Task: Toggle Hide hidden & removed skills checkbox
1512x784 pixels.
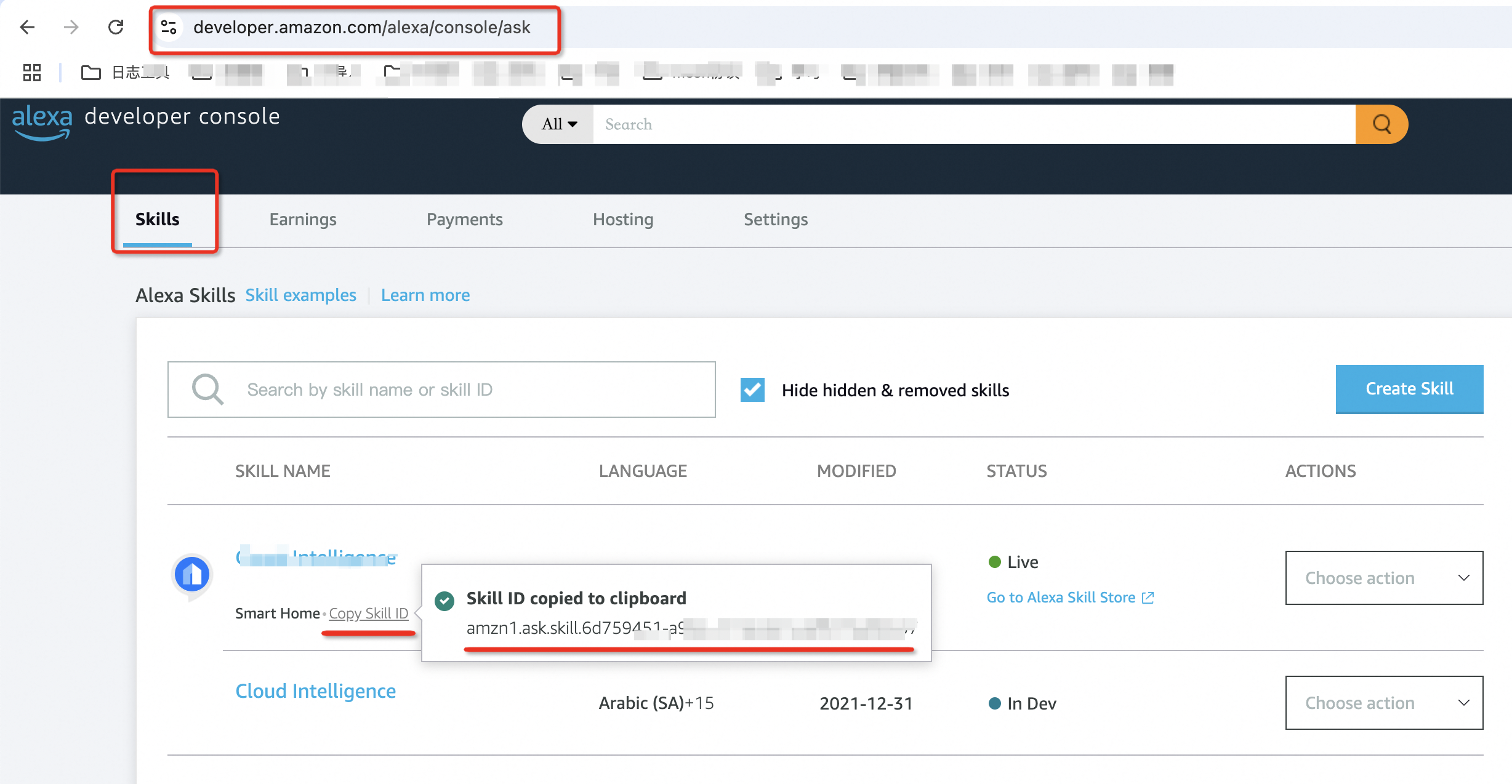Action: click(752, 390)
